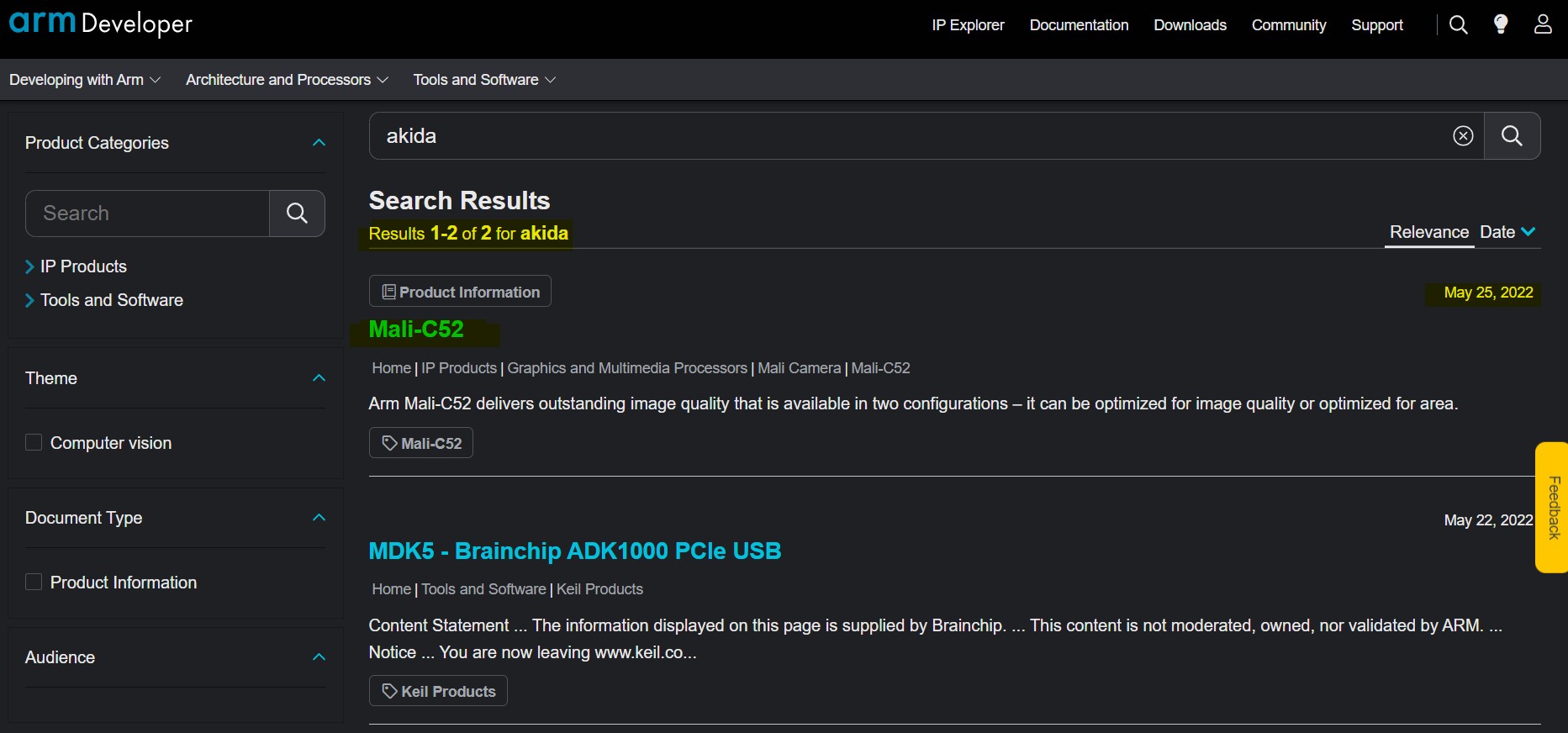Open the user account profile icon
The image size is (1568, 733).
pos(1543,24)
